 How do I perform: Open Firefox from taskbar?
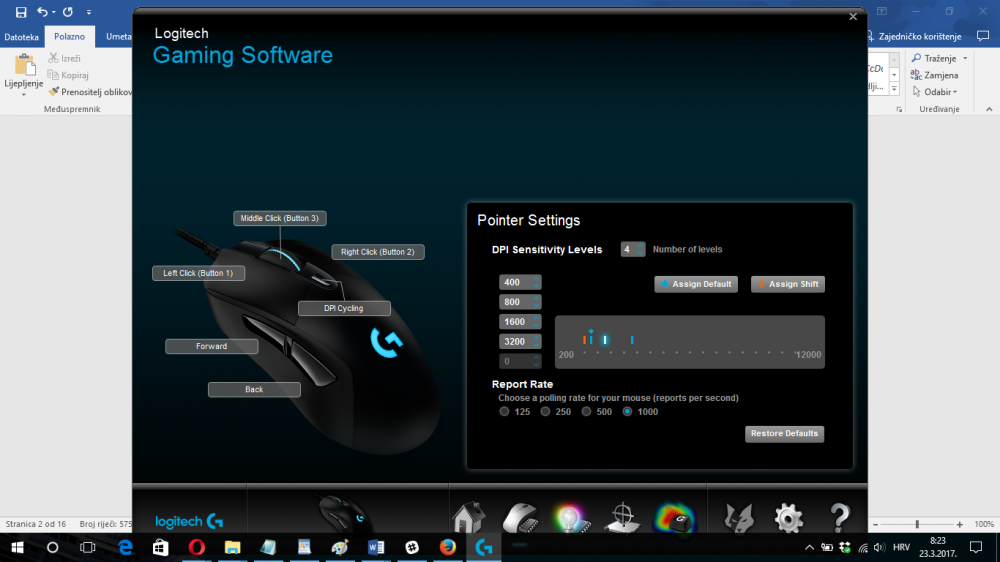pyautogui.click(x=448, y=547)
